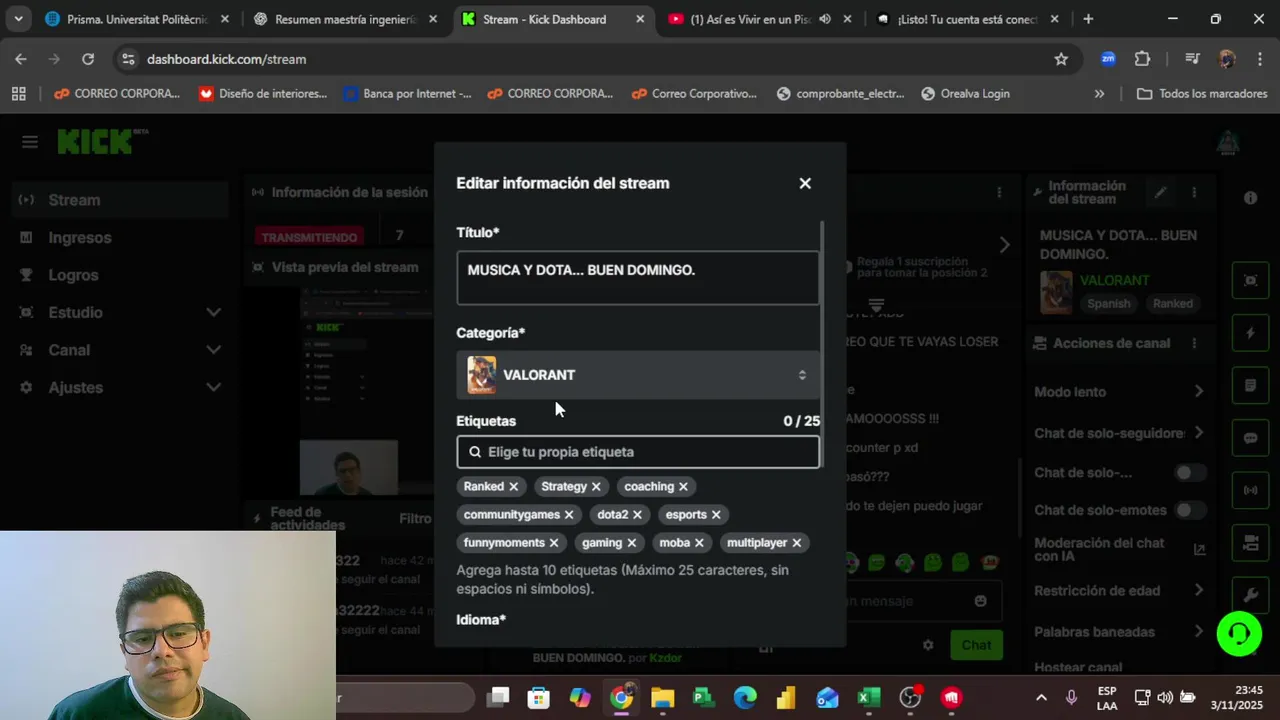Image resolution: width=1280 pixels, height=720 pixels.
Task: Click the address bar URL
Action: click(226, 59)
